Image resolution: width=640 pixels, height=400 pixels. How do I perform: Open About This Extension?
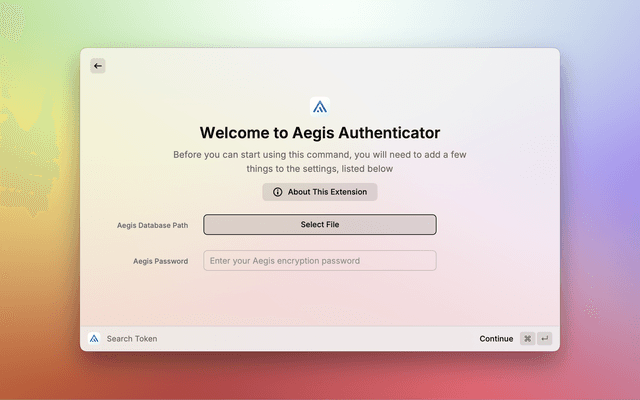[x=320, y=192]
